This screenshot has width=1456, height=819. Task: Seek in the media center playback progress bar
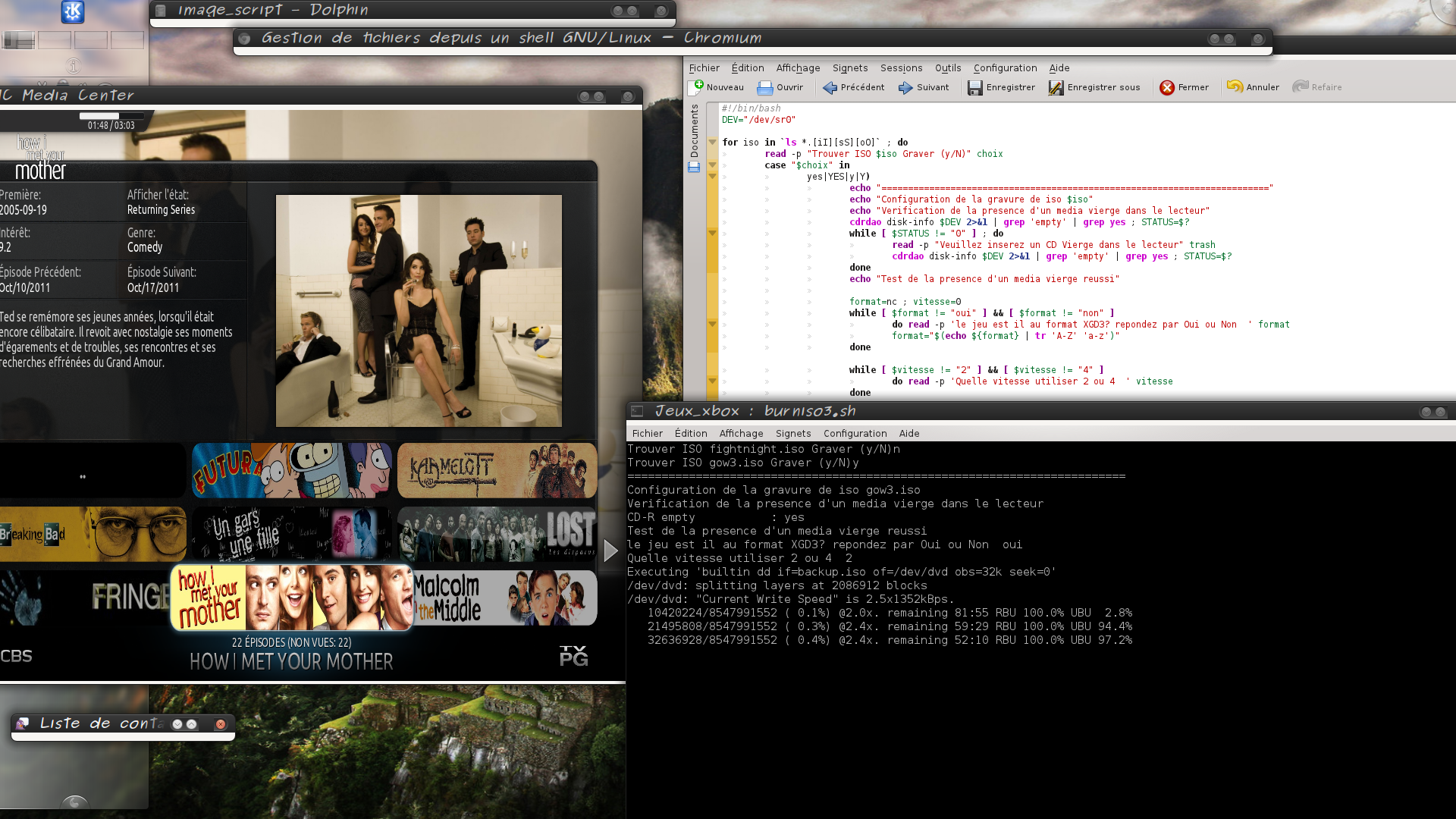point(110,116)
